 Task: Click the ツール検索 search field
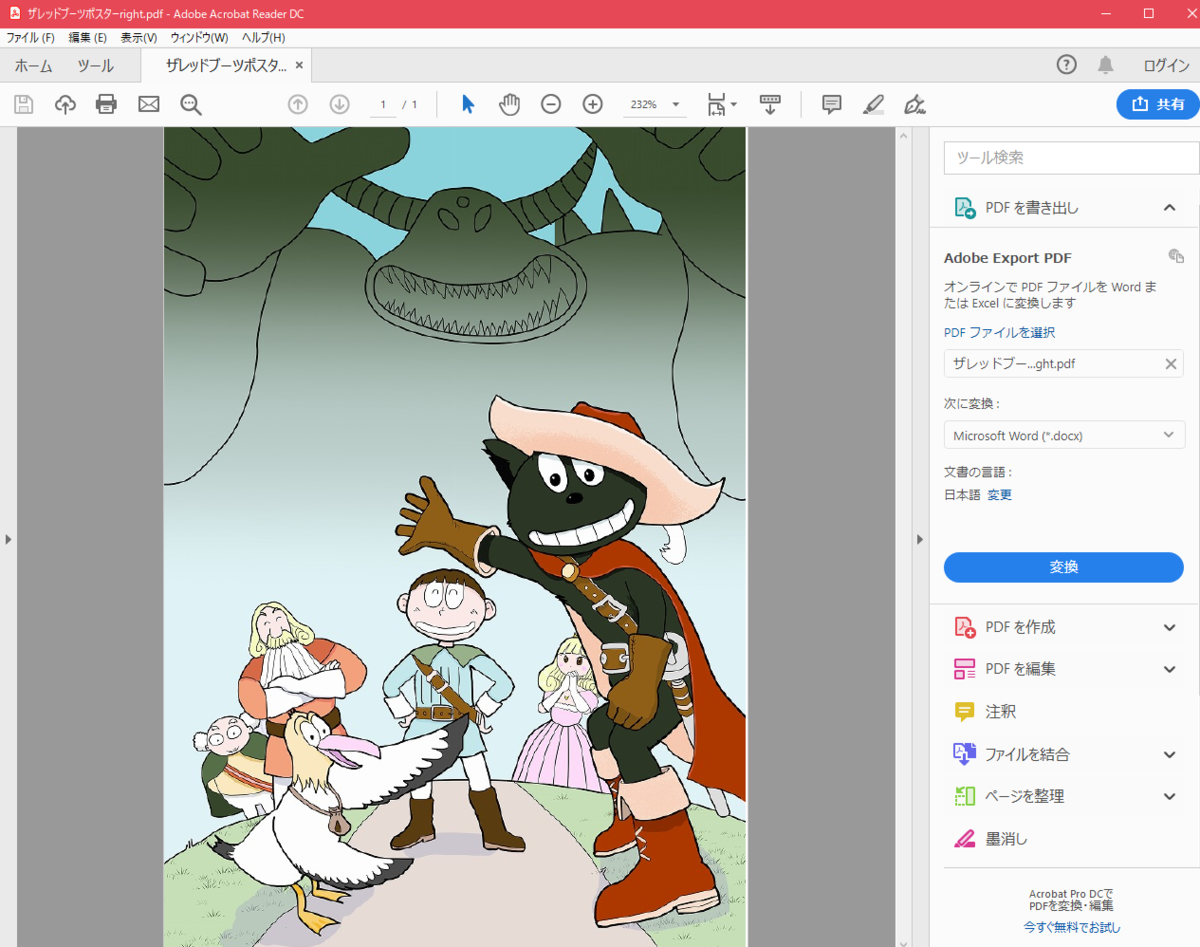[x=1071, y=158]
